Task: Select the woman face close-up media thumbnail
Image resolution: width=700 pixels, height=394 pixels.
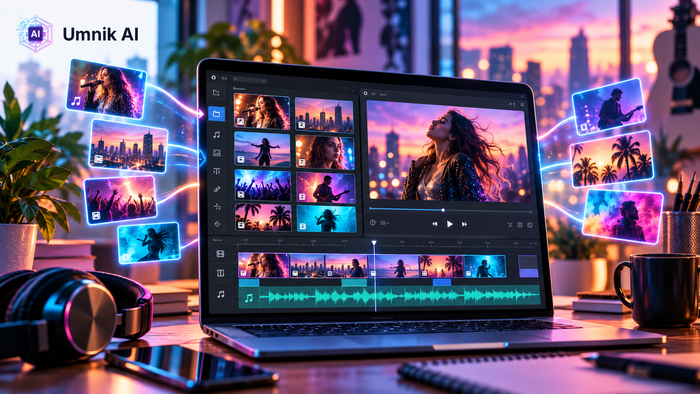Action: click(x=325, y=153)
